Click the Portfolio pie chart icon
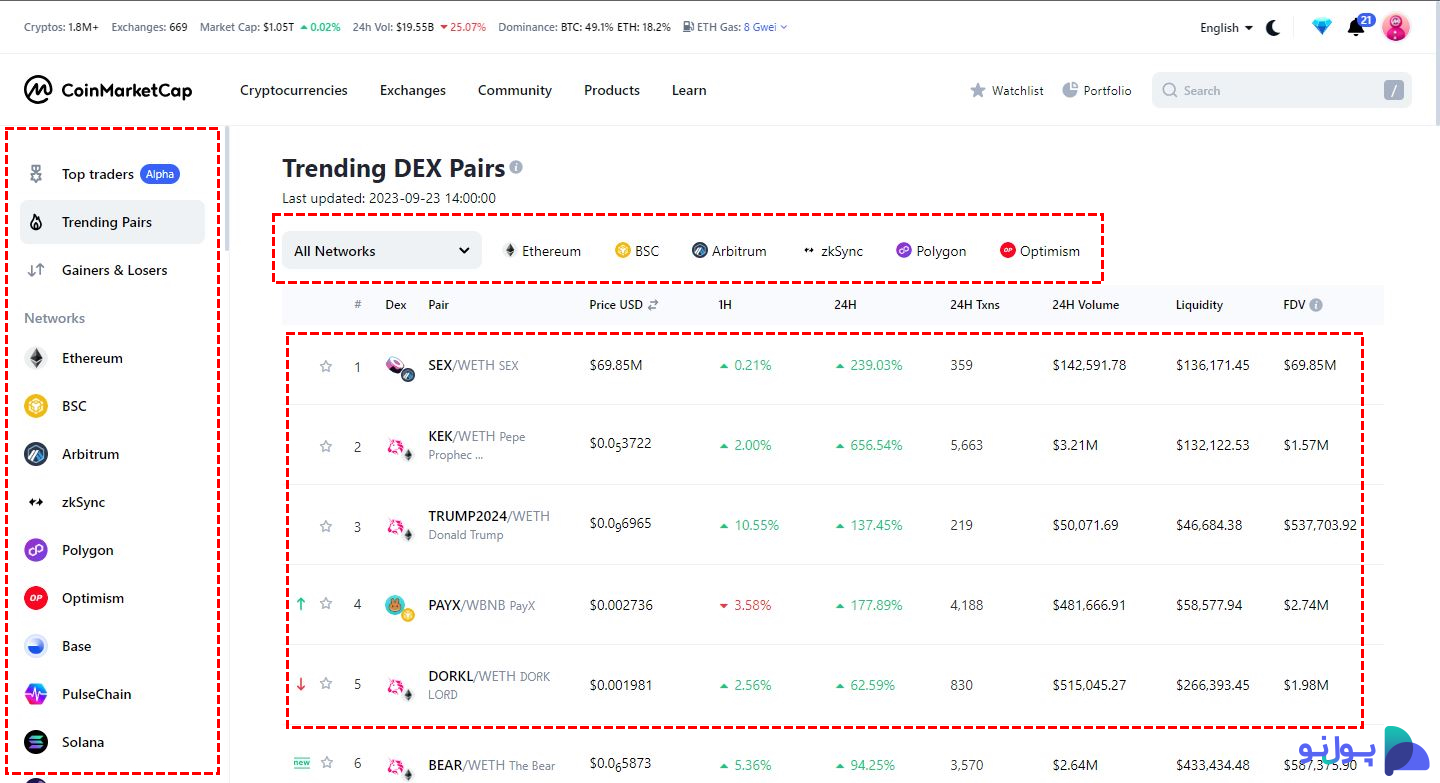1440x783 pixels. pyautogui.click(x=1070, y=90)
